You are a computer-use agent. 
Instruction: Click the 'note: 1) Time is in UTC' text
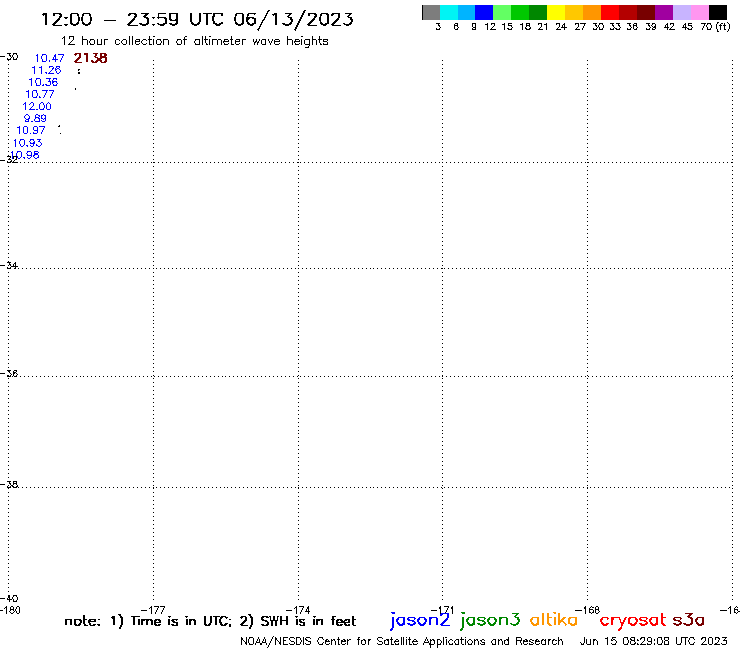point(148,621)
